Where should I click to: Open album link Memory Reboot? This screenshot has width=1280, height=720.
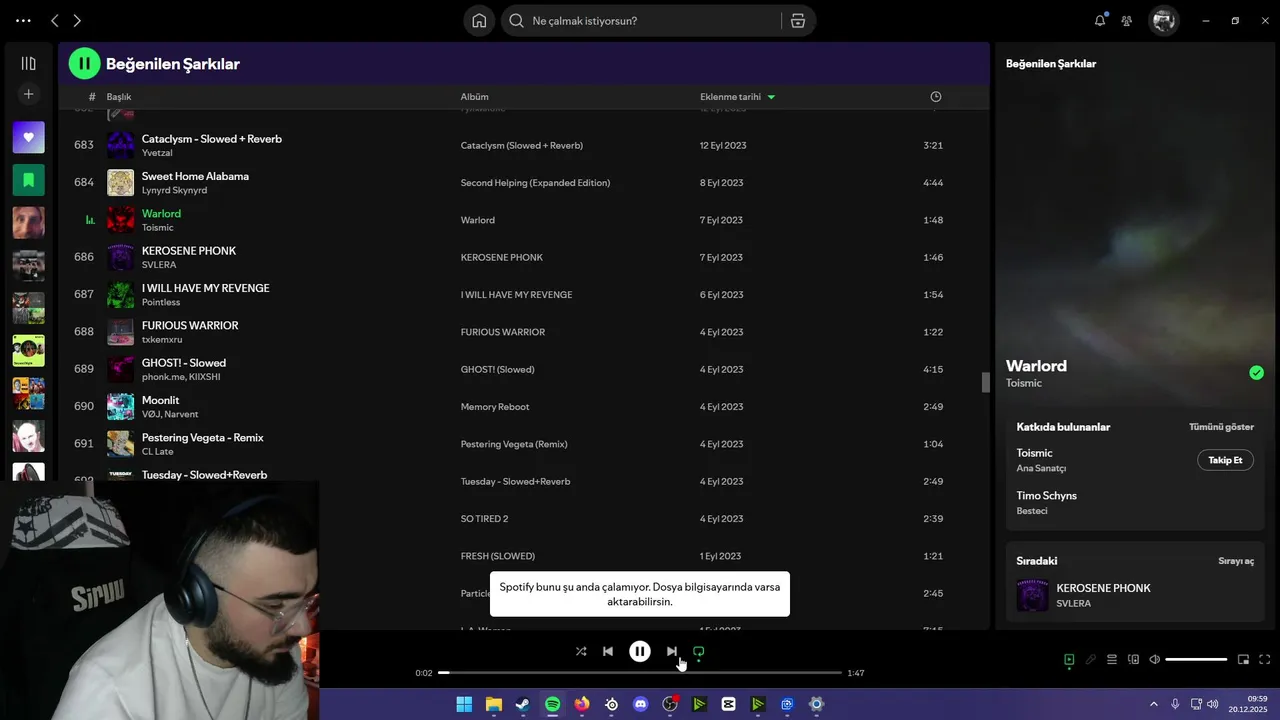[x=495, y=407]
